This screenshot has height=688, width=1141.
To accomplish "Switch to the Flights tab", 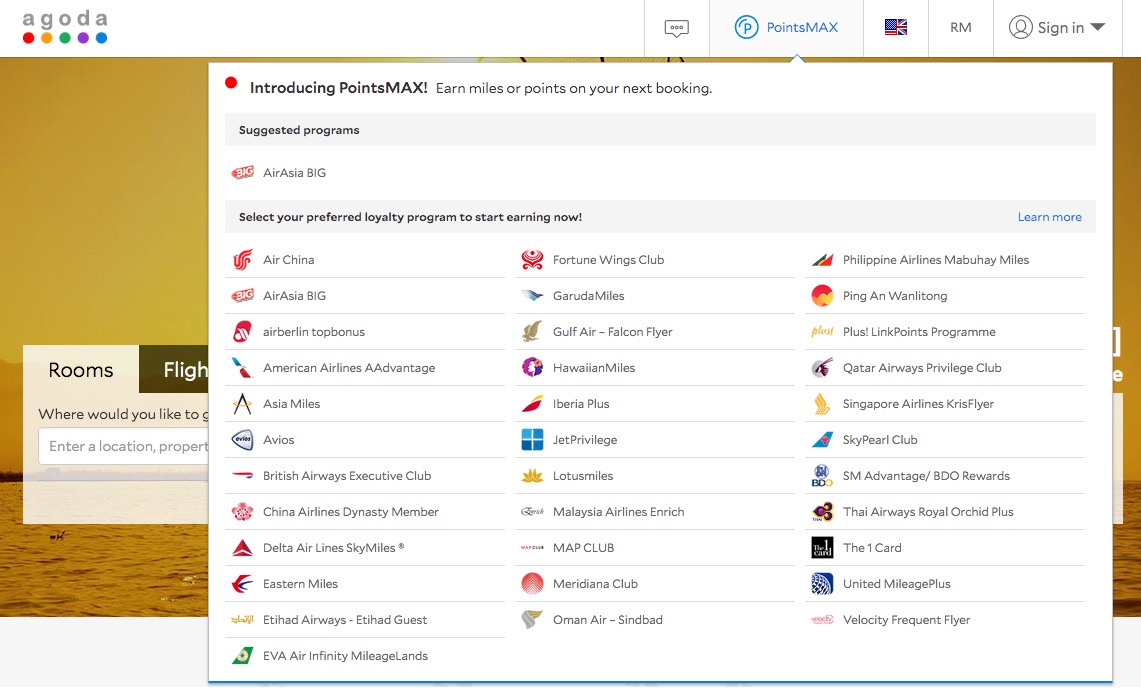I will tap(175, 370).
